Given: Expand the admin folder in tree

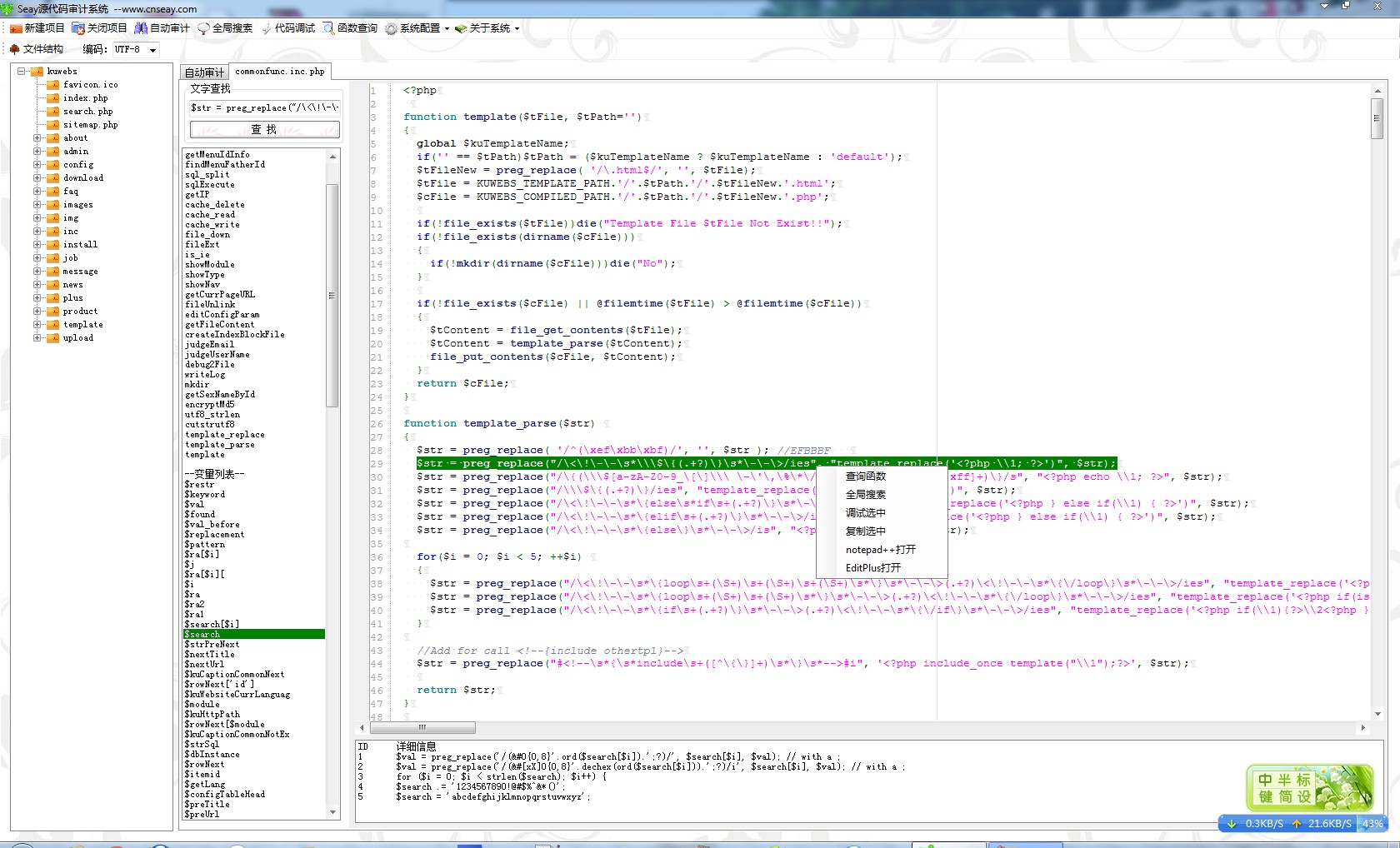Looking at the screenshot, I should [37, 152].
